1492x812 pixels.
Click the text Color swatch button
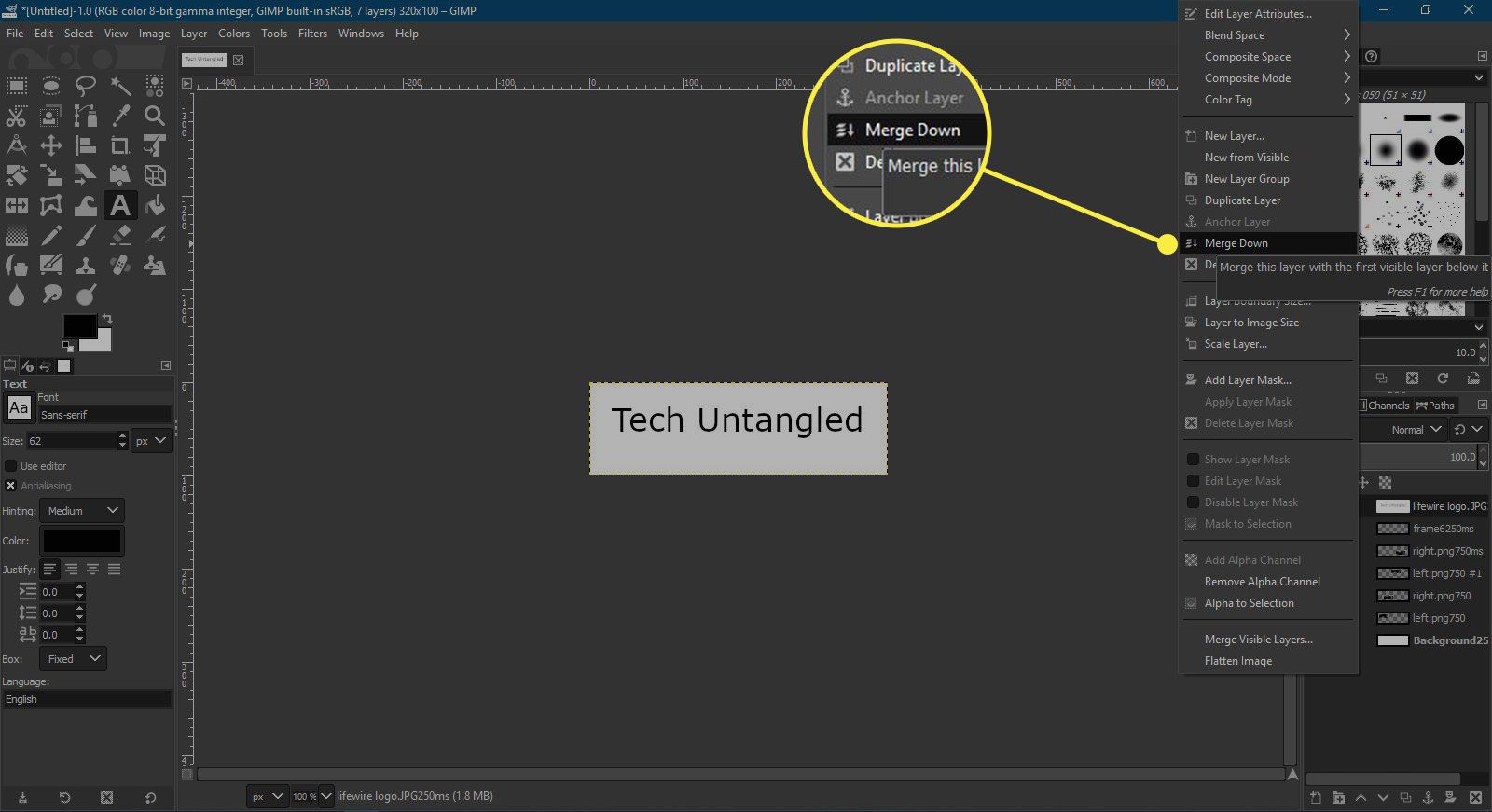(x=82, y=541)
